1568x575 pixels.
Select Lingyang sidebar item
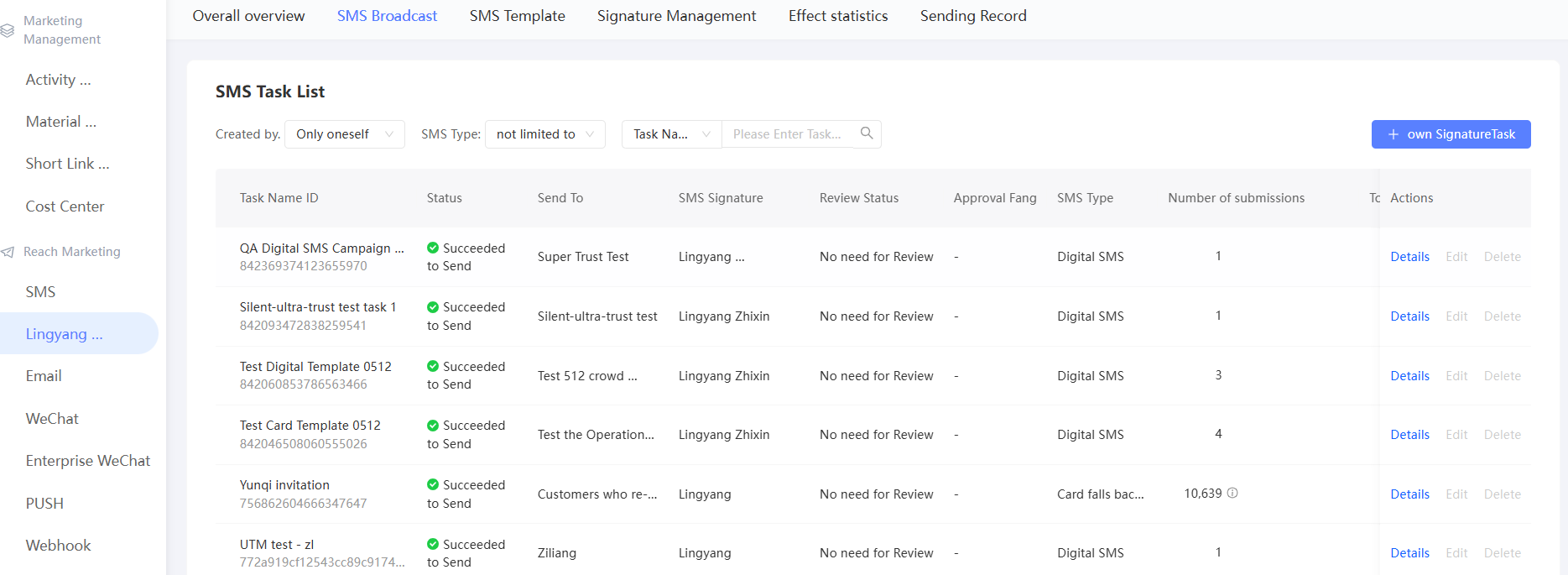pos(79,333)
